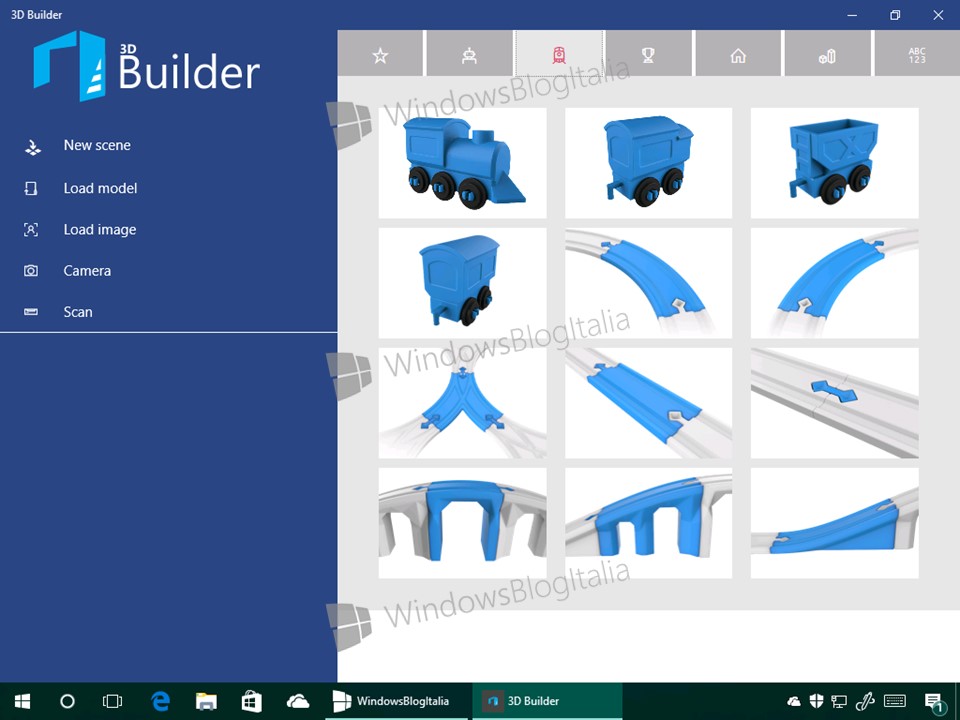Click the Camera icon

coord(31,271)
